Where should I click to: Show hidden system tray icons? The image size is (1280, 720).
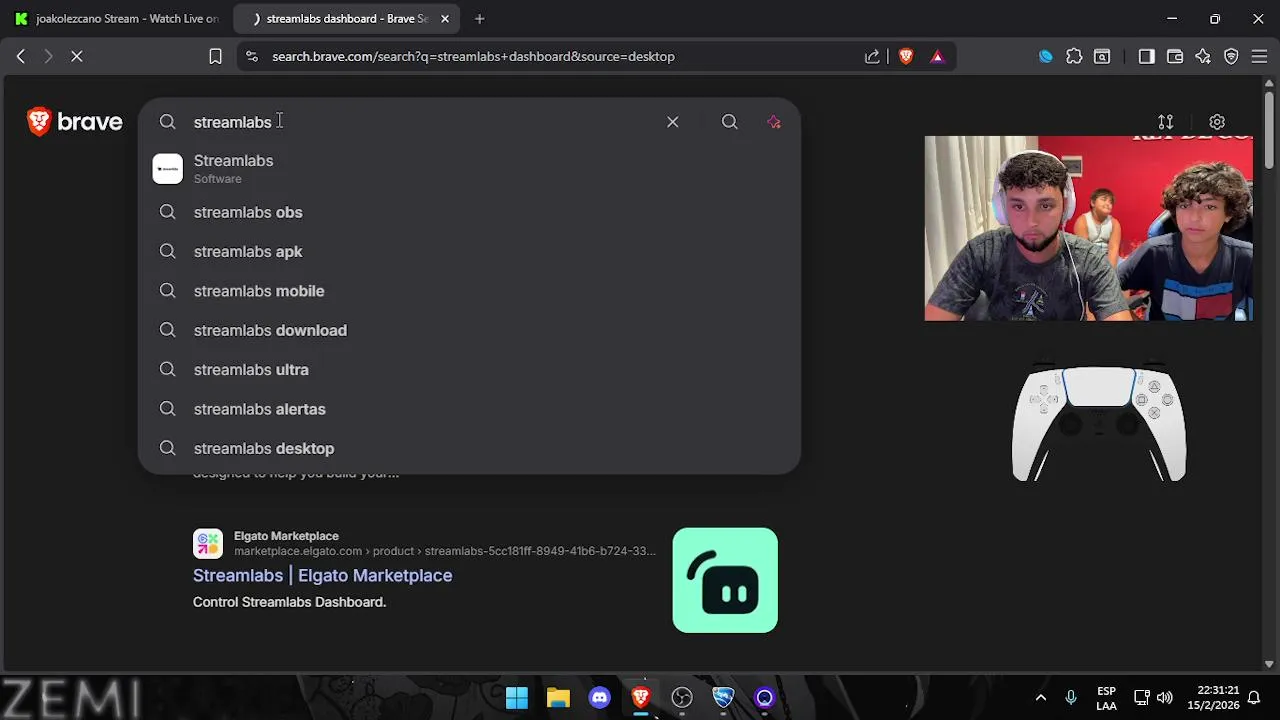pos(1040,698)
